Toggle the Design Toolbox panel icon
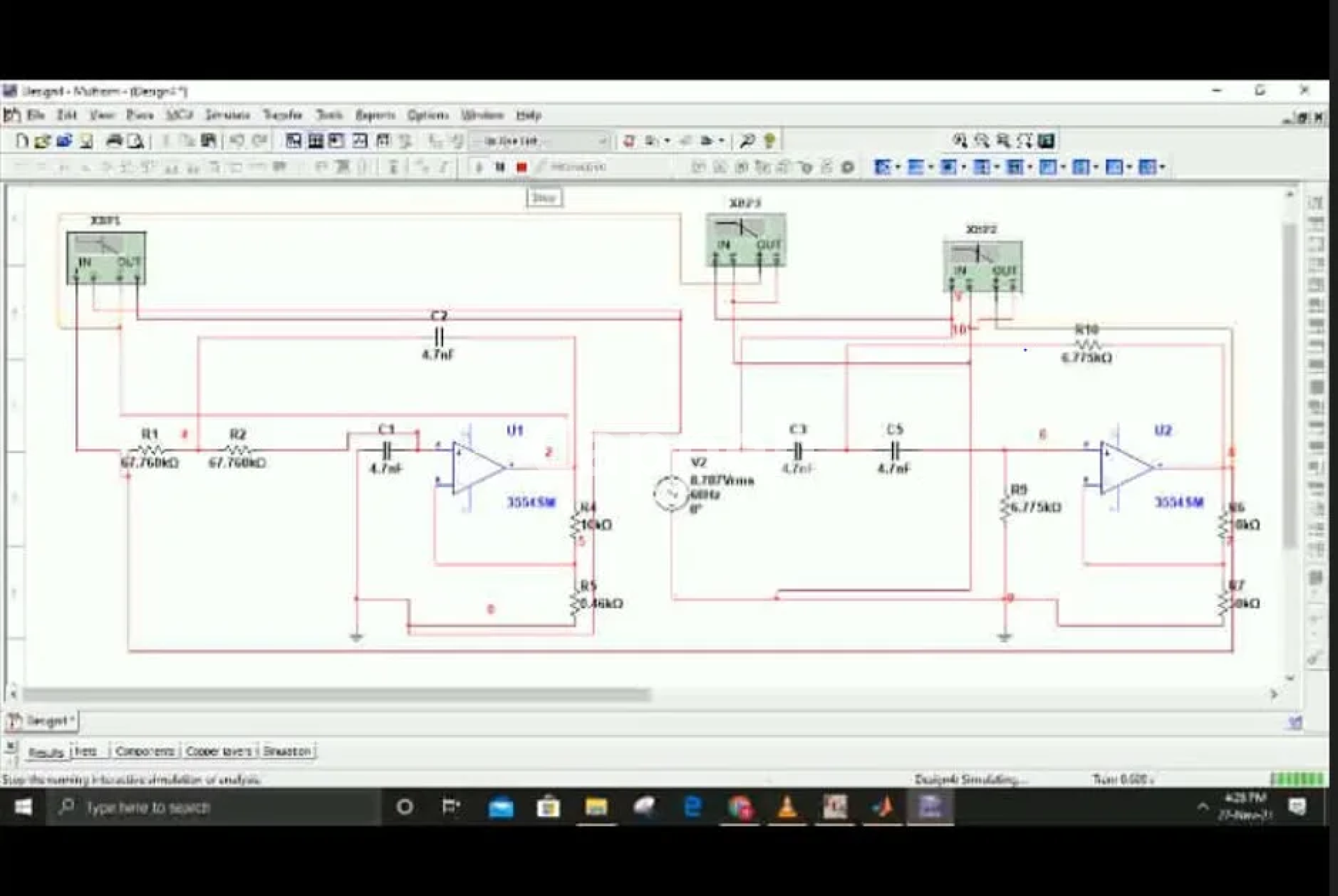 point(293,141)
